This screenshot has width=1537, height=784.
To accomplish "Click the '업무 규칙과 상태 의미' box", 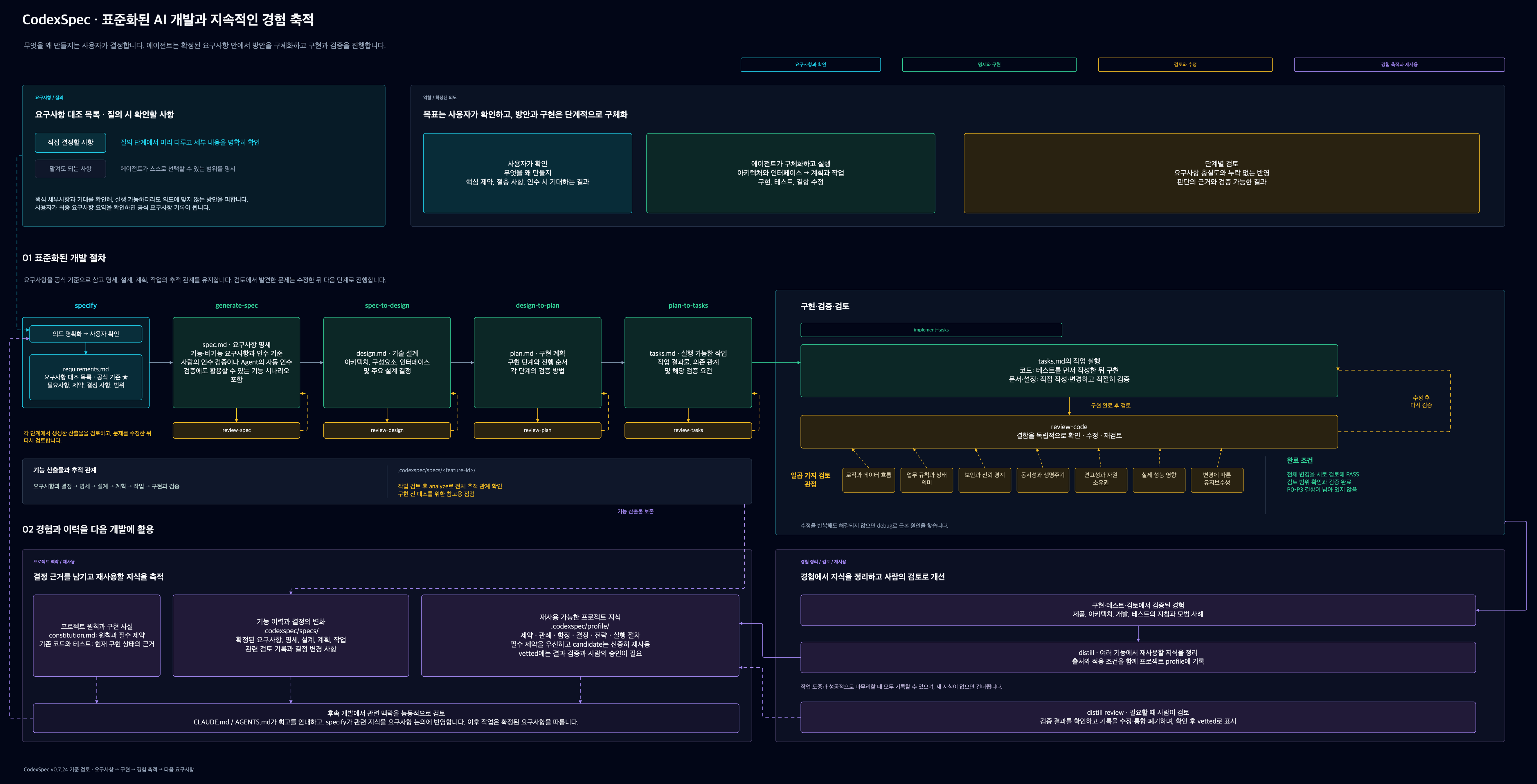I will [927, 480].
